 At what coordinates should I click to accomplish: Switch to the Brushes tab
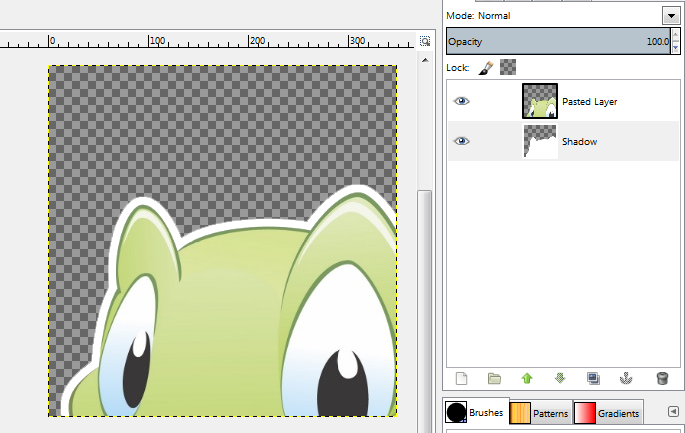(x=475, y=412)
